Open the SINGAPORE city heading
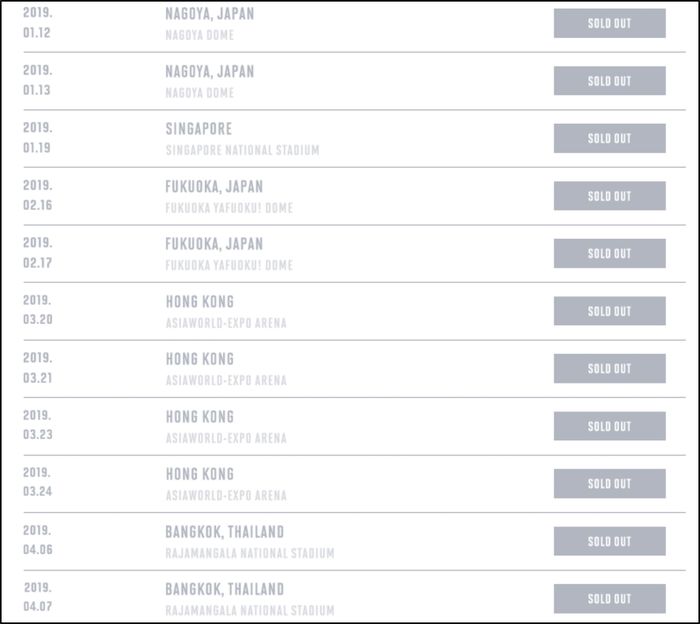Image resolution: width=700 pixels, height=624 pixels. 198,129
